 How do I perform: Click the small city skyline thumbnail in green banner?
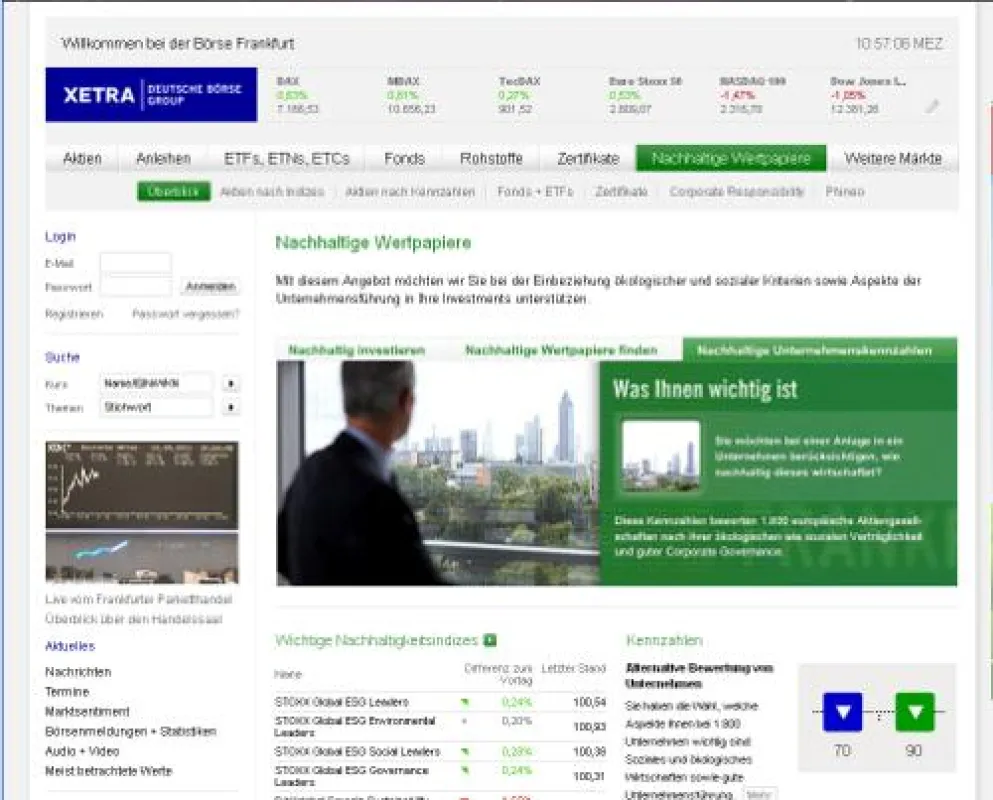(661, 456)
